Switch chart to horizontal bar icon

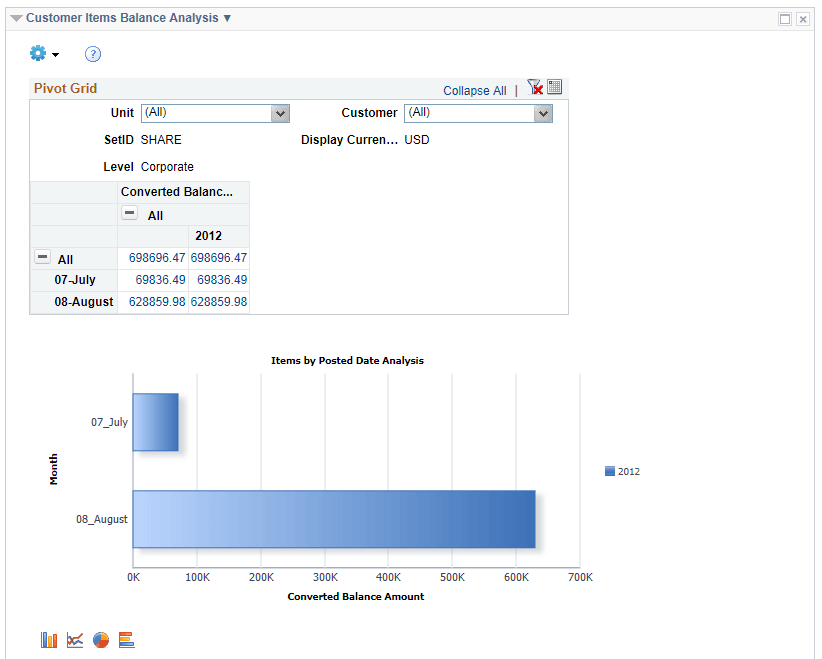pyautogui.click(x=127, y=639)
